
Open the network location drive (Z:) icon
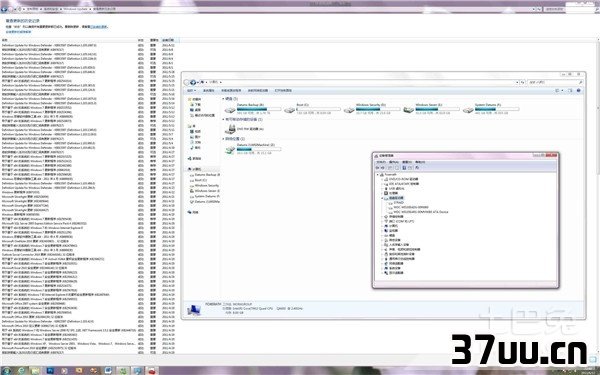point(230,150)
